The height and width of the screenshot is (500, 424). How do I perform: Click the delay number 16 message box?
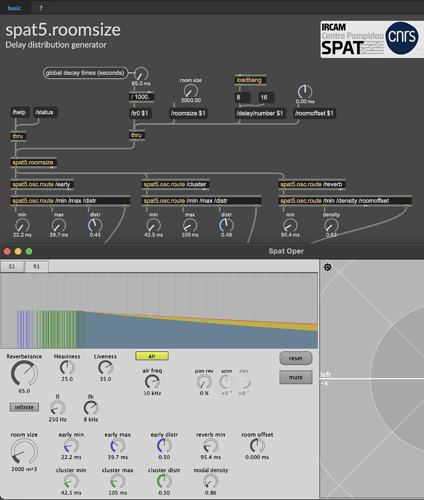point(266,97)
